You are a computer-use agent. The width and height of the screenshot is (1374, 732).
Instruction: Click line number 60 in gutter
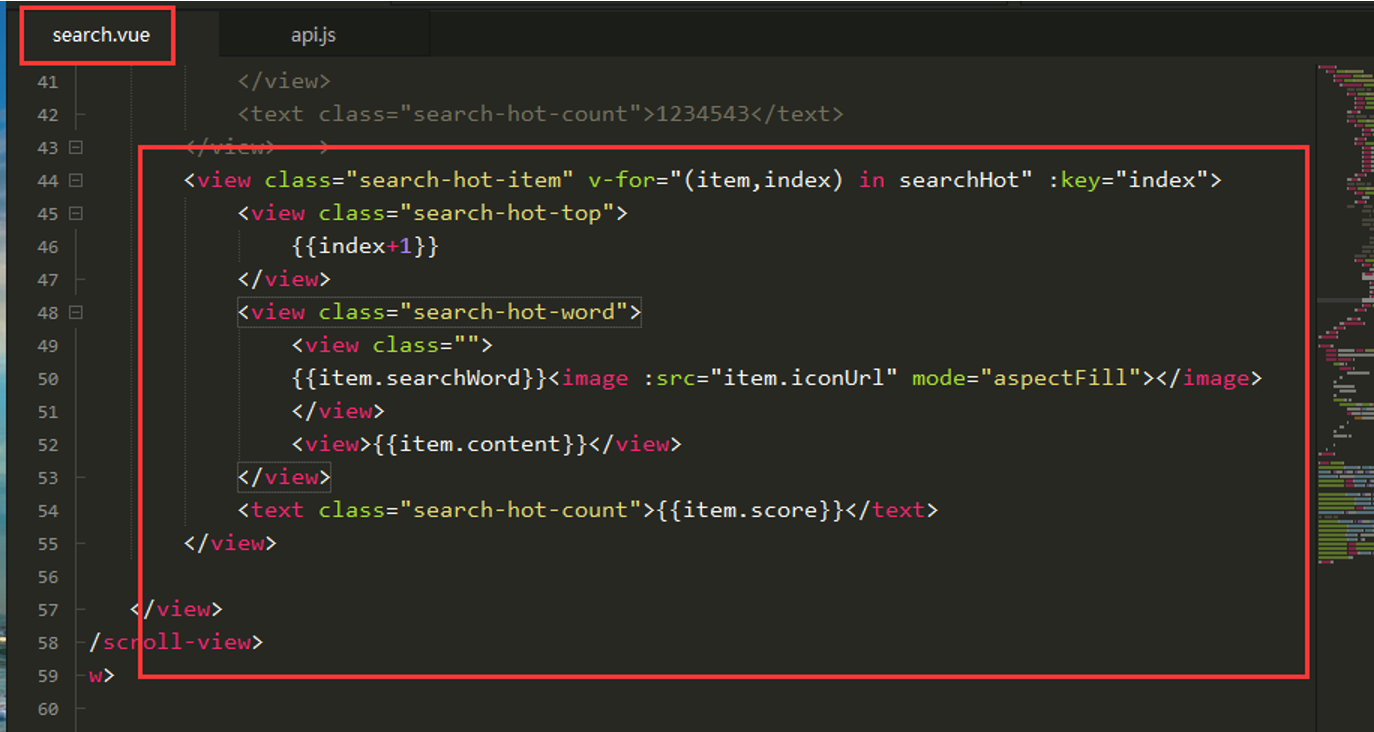click(47, 708)
